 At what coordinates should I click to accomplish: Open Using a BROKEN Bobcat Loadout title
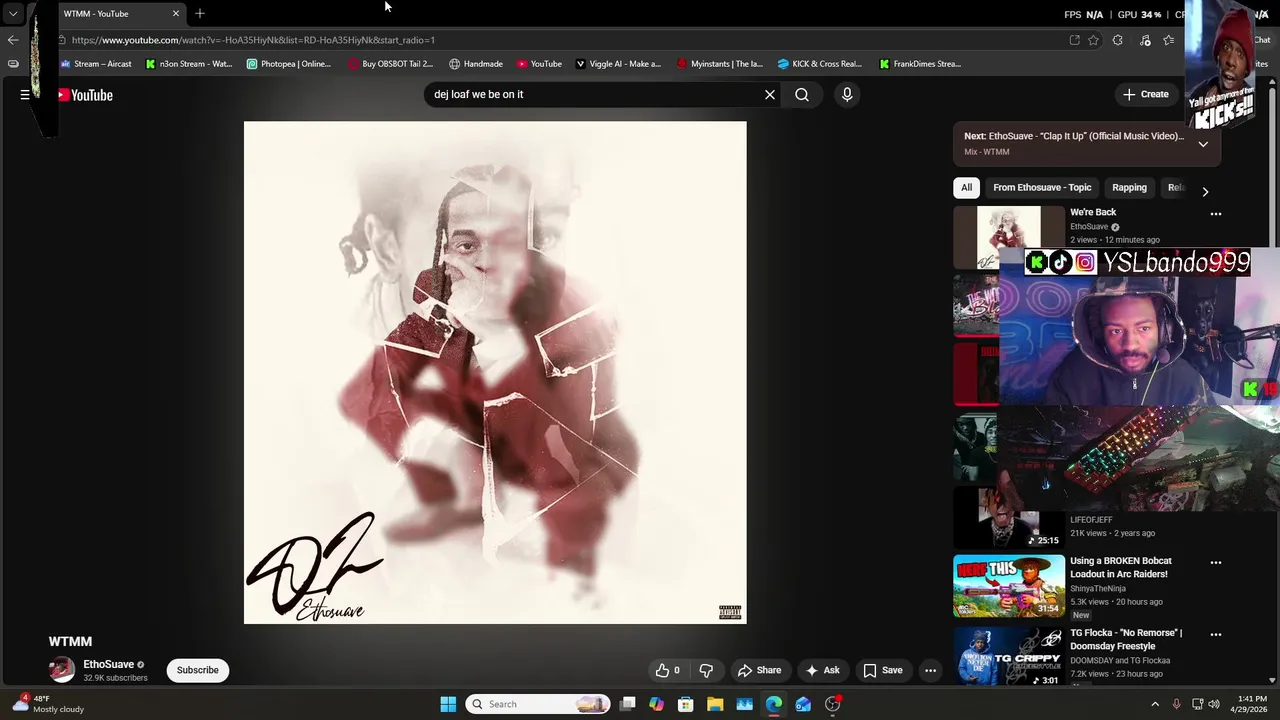[x=1120, y=568]
